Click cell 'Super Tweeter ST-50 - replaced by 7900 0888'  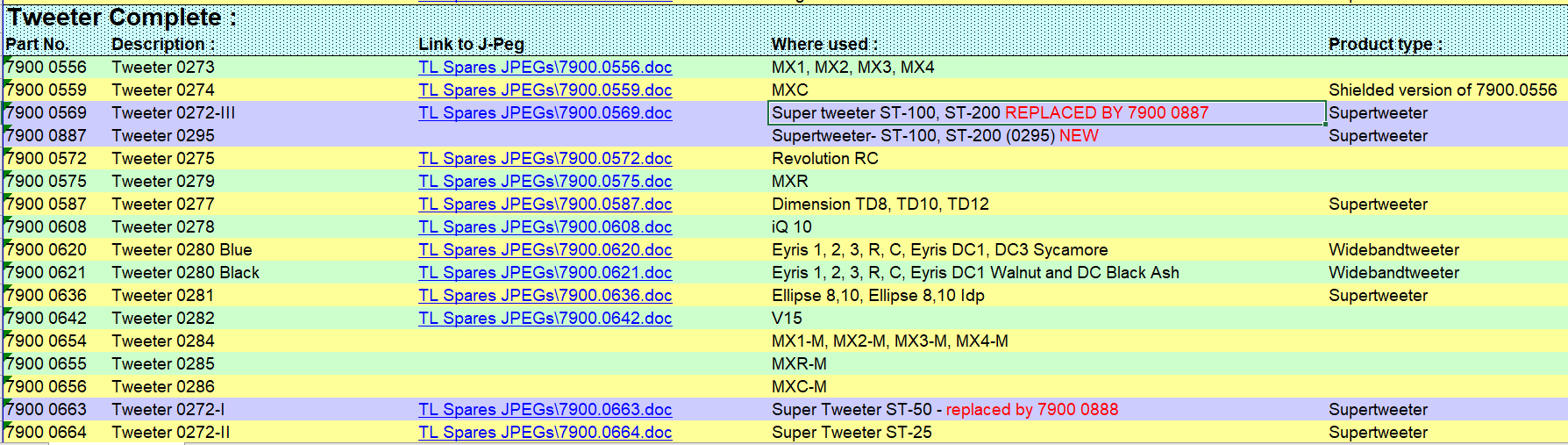pos(945,410)
